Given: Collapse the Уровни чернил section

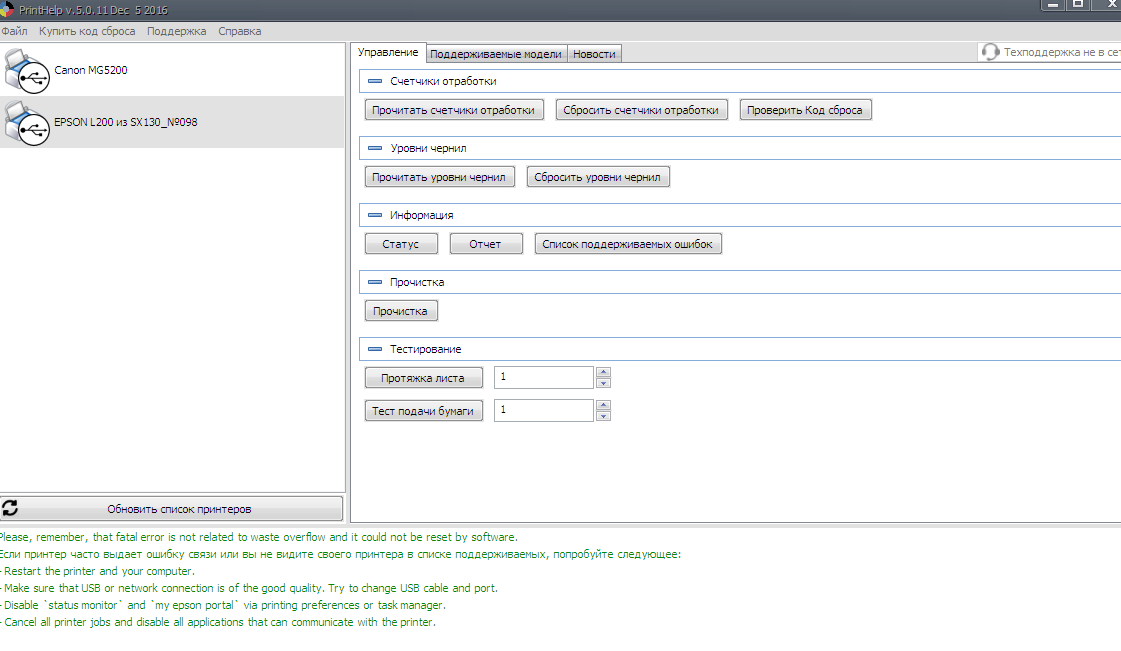Looking at the screenshot, I should [x=375, y=149].
